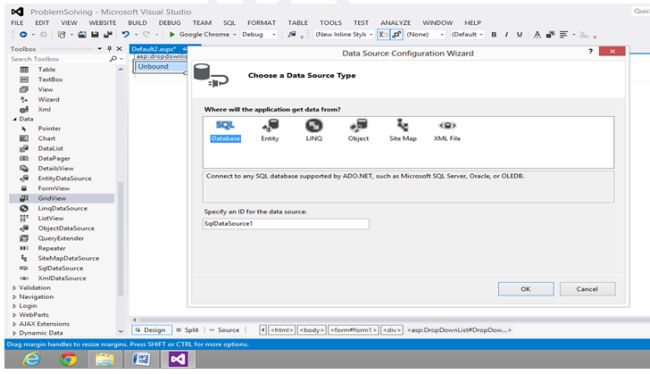650x374 pixels.
Task: Switch to Source view
Action: tap(224, 330)
